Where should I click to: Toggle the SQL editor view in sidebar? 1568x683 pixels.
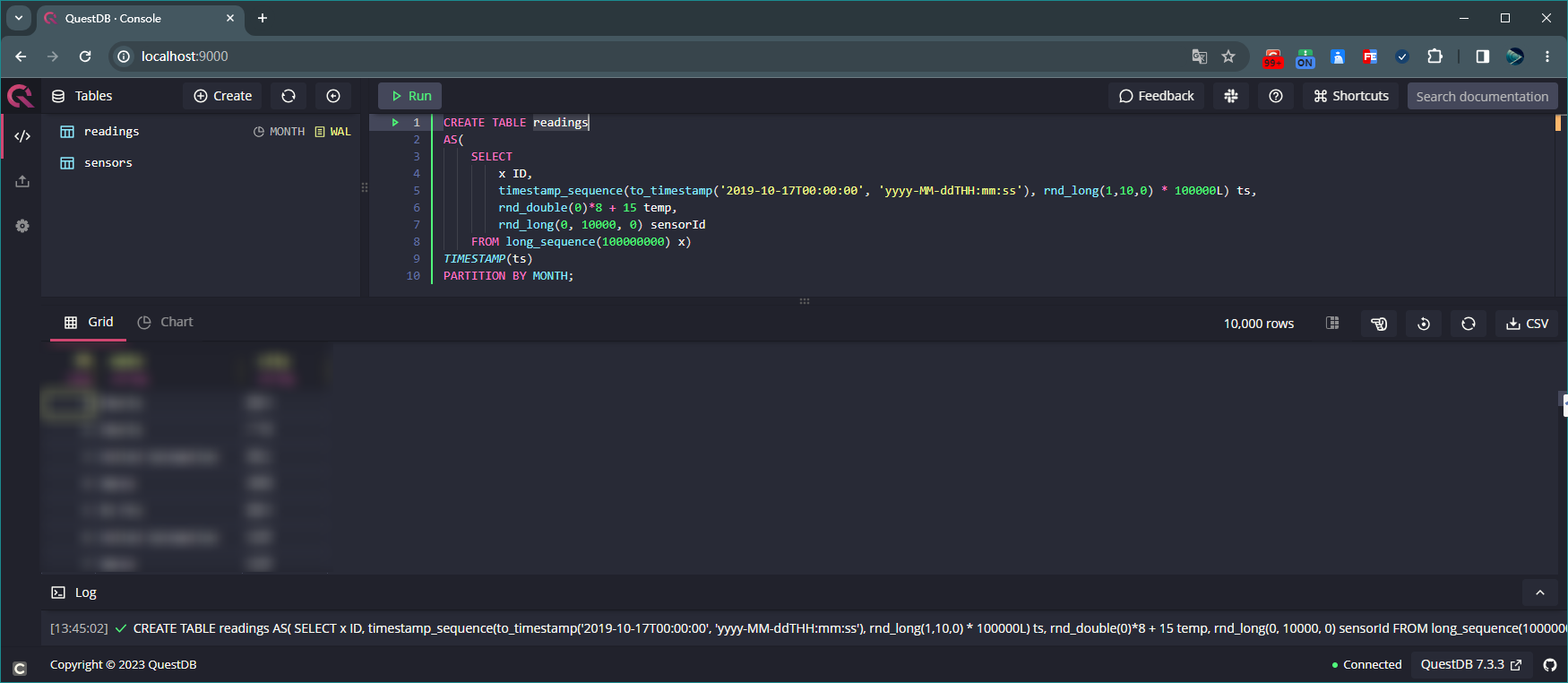22,136
